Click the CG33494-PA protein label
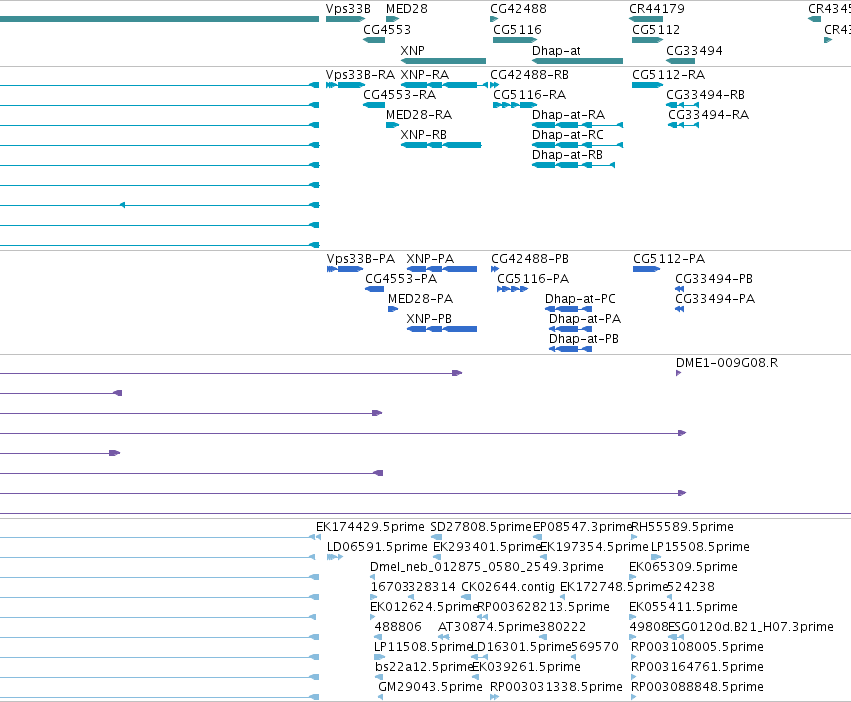Screen dimensions: 851x702 pos(715,299)
